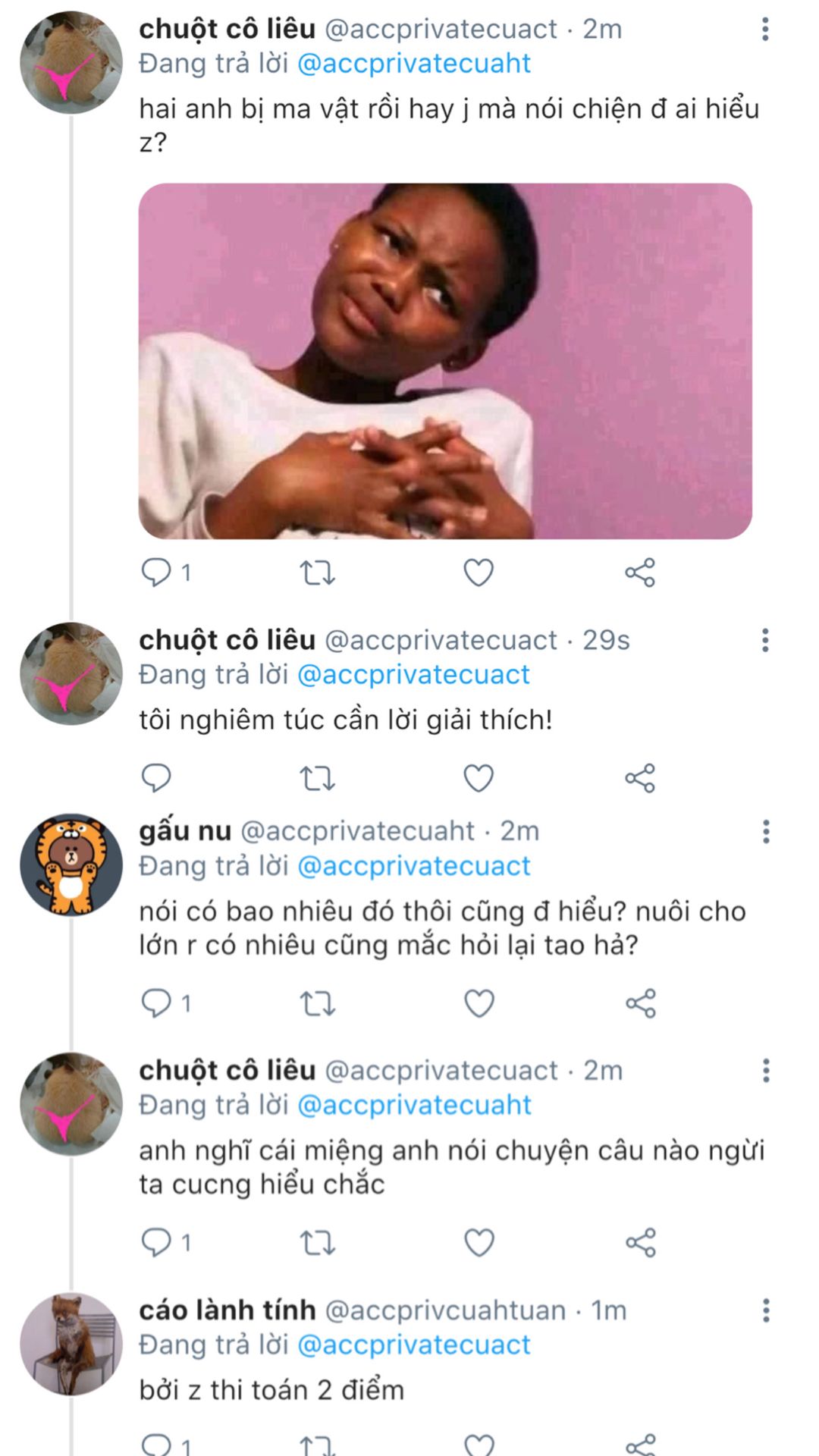Open the 'cáo lành tính' profile name
Image resolution: width=819 pixels, height=1456 pixels.
click(227, 1310)
